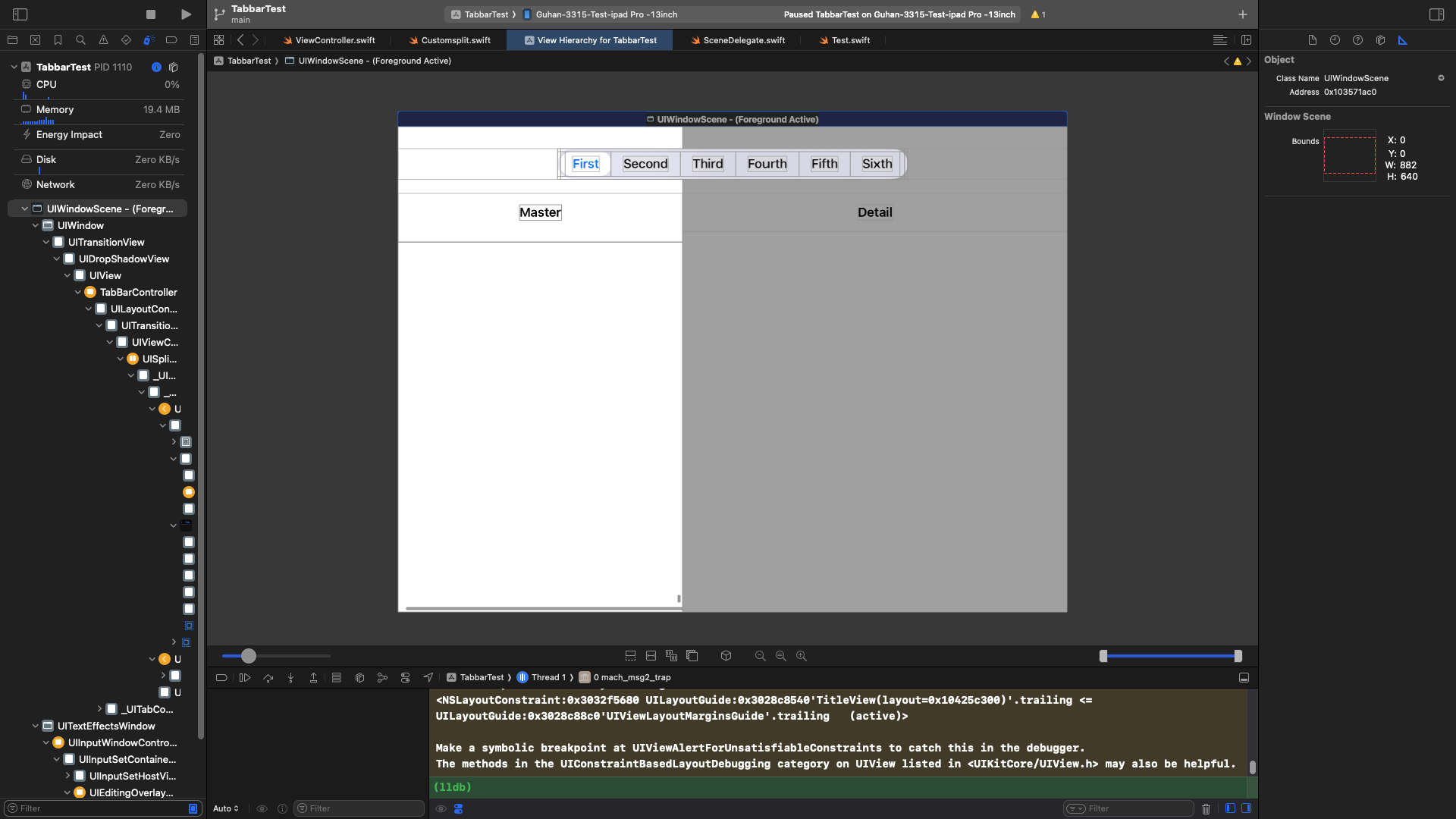Screen dimensions: 1456x819
Task: Stop the running TabbarTest app
Action: coord(151,14)
